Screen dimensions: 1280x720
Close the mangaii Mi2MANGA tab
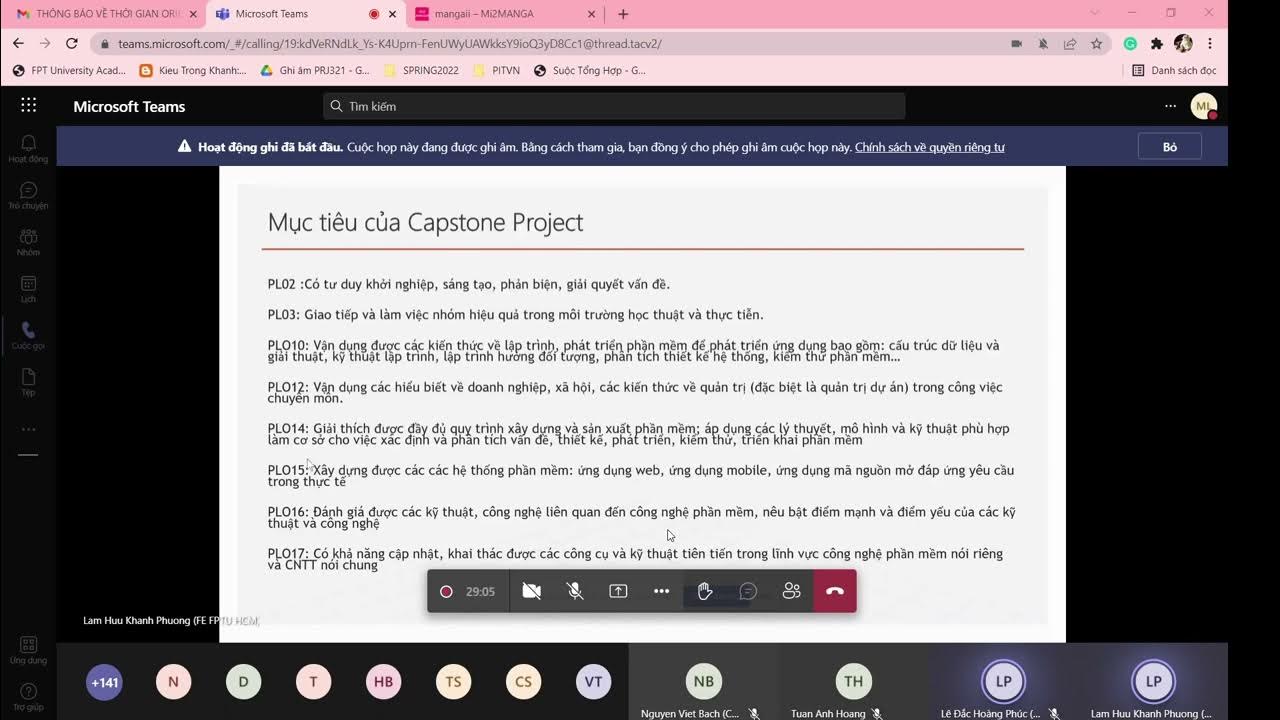tap(591, 14)
